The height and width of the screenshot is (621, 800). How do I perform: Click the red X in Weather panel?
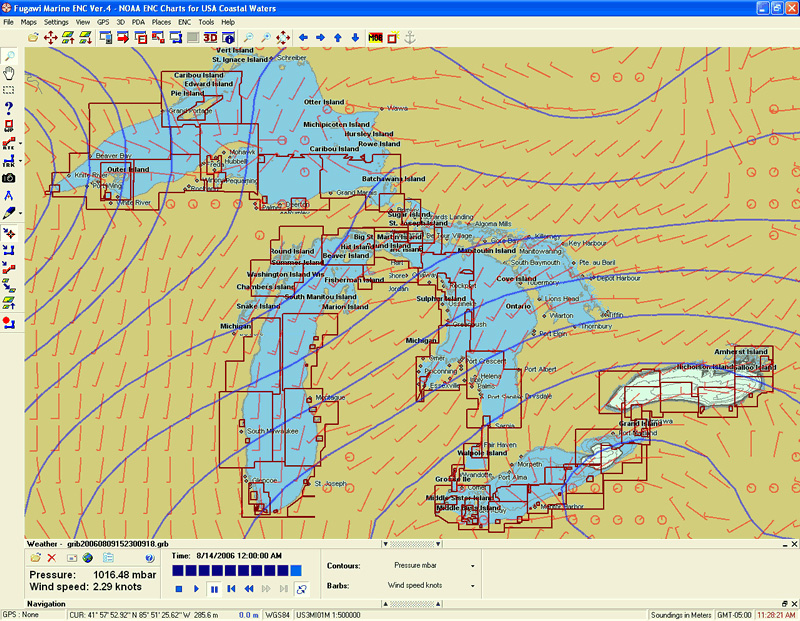(x=52, y=558)
